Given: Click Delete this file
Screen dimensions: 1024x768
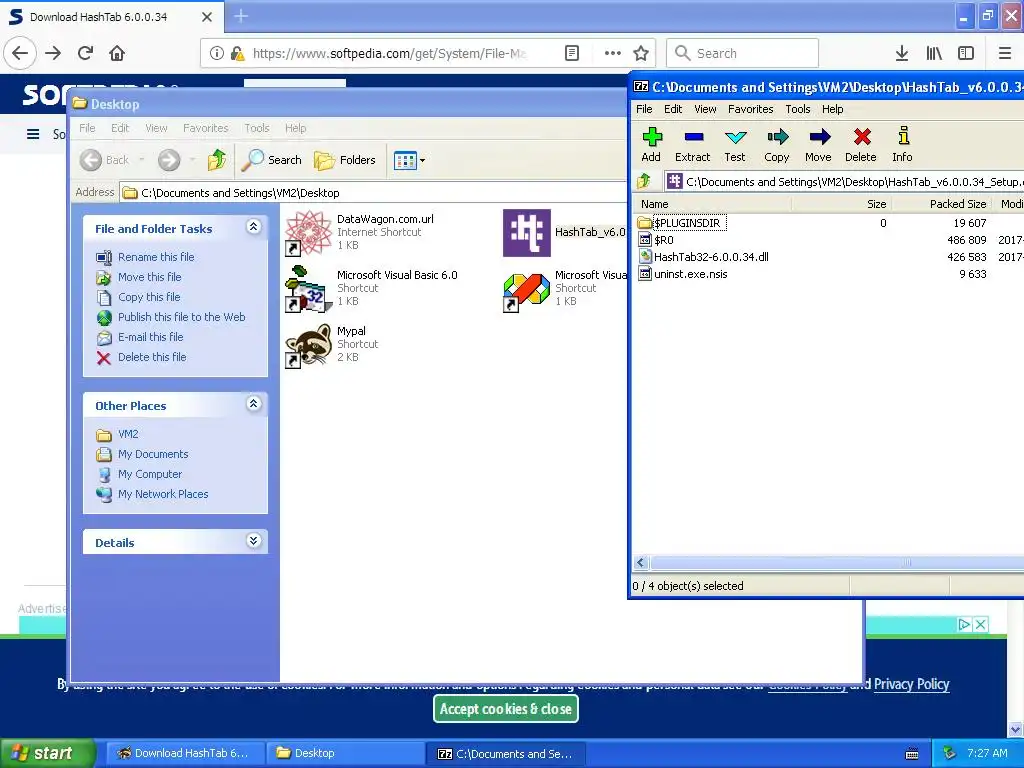Looking at the screenshot, I should point(152,357).
